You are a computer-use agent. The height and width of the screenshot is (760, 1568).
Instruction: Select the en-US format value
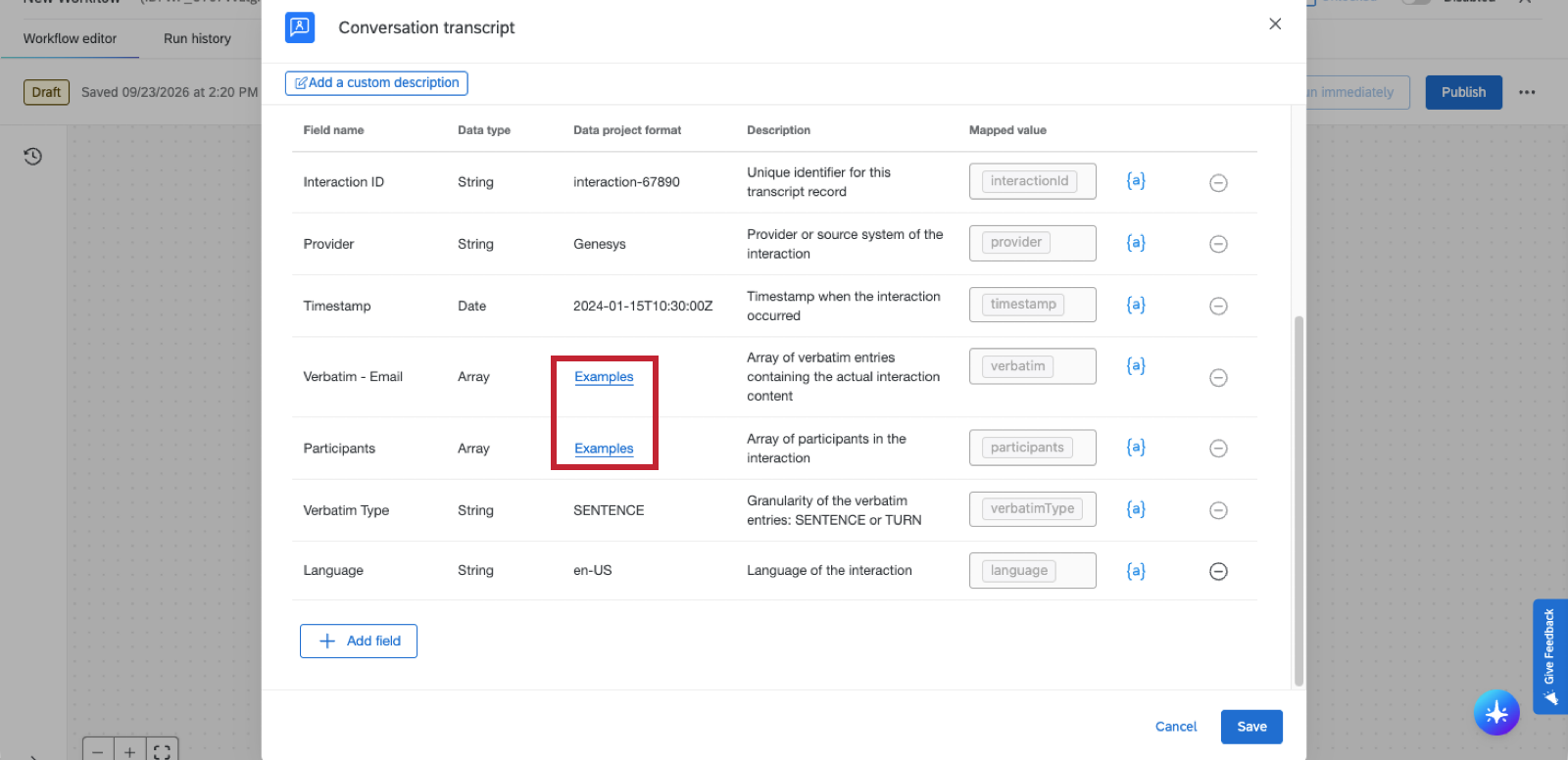(x=592, y=570)
